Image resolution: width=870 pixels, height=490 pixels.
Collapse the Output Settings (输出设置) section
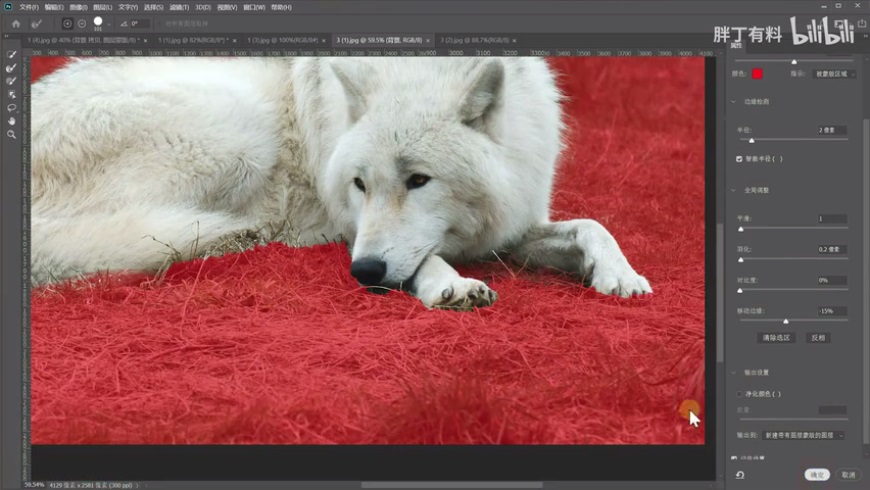pos(735,373)
